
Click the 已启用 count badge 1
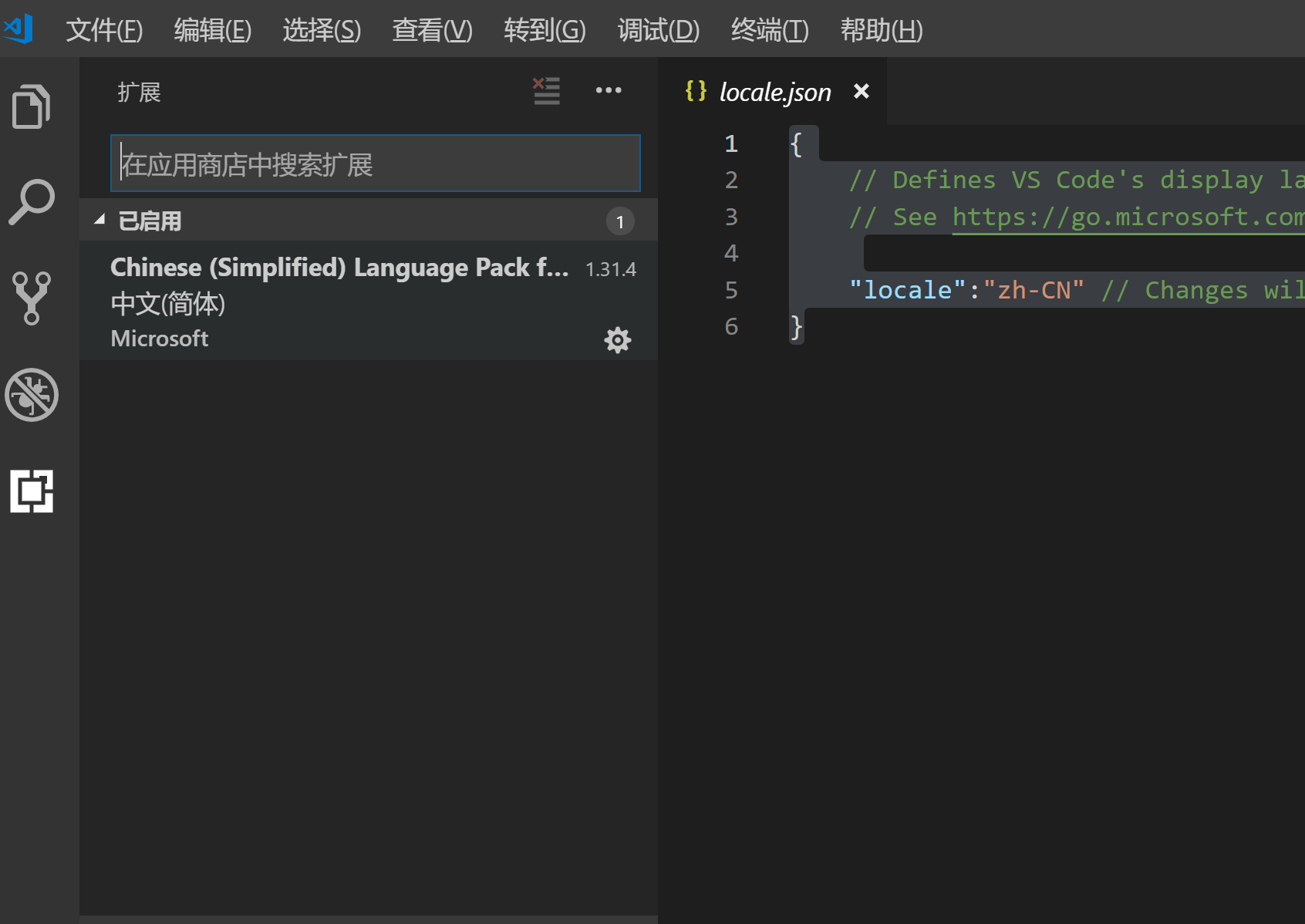coord(620,221)
